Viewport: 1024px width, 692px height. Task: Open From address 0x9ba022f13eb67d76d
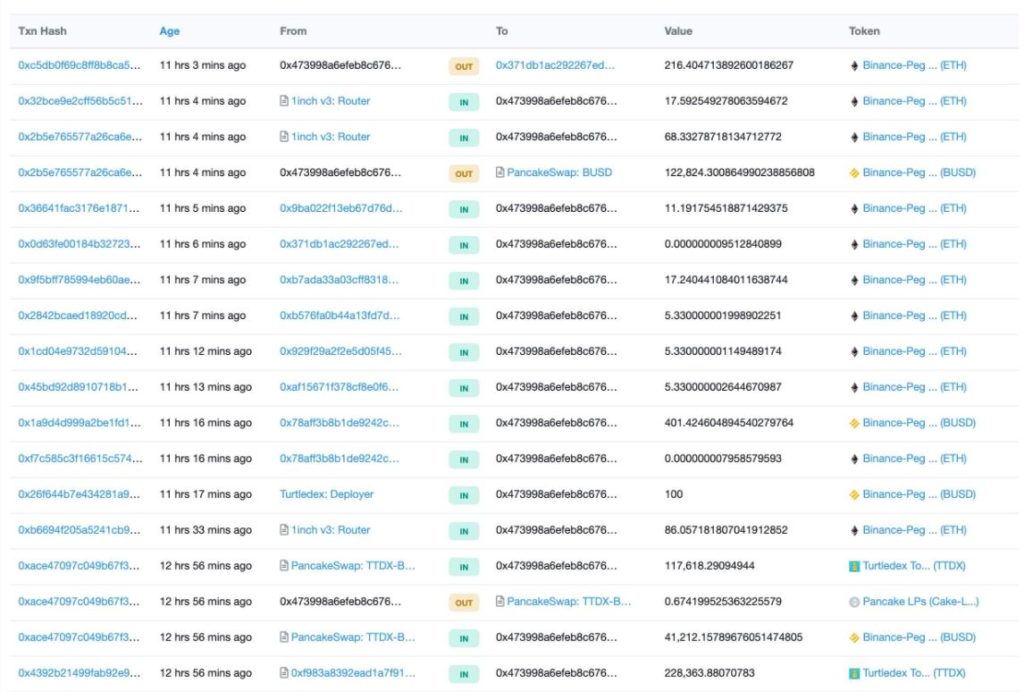pyautogui.click(x=341, y=208)
